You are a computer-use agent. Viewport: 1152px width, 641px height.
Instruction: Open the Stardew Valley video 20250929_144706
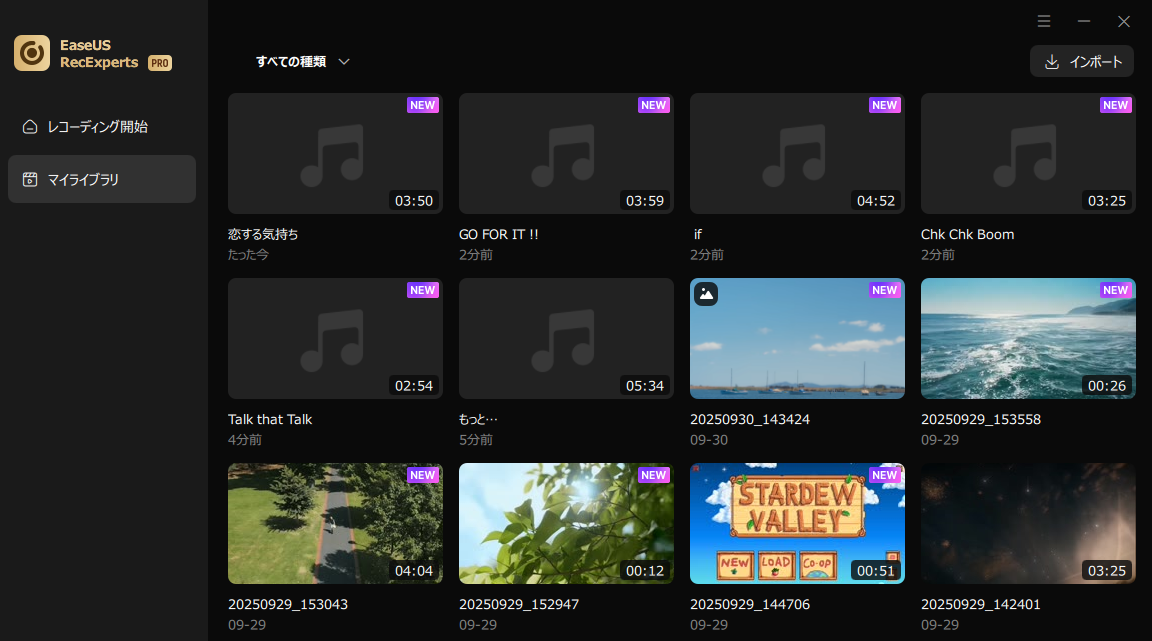pyautogui.click(x=797, y=523)
